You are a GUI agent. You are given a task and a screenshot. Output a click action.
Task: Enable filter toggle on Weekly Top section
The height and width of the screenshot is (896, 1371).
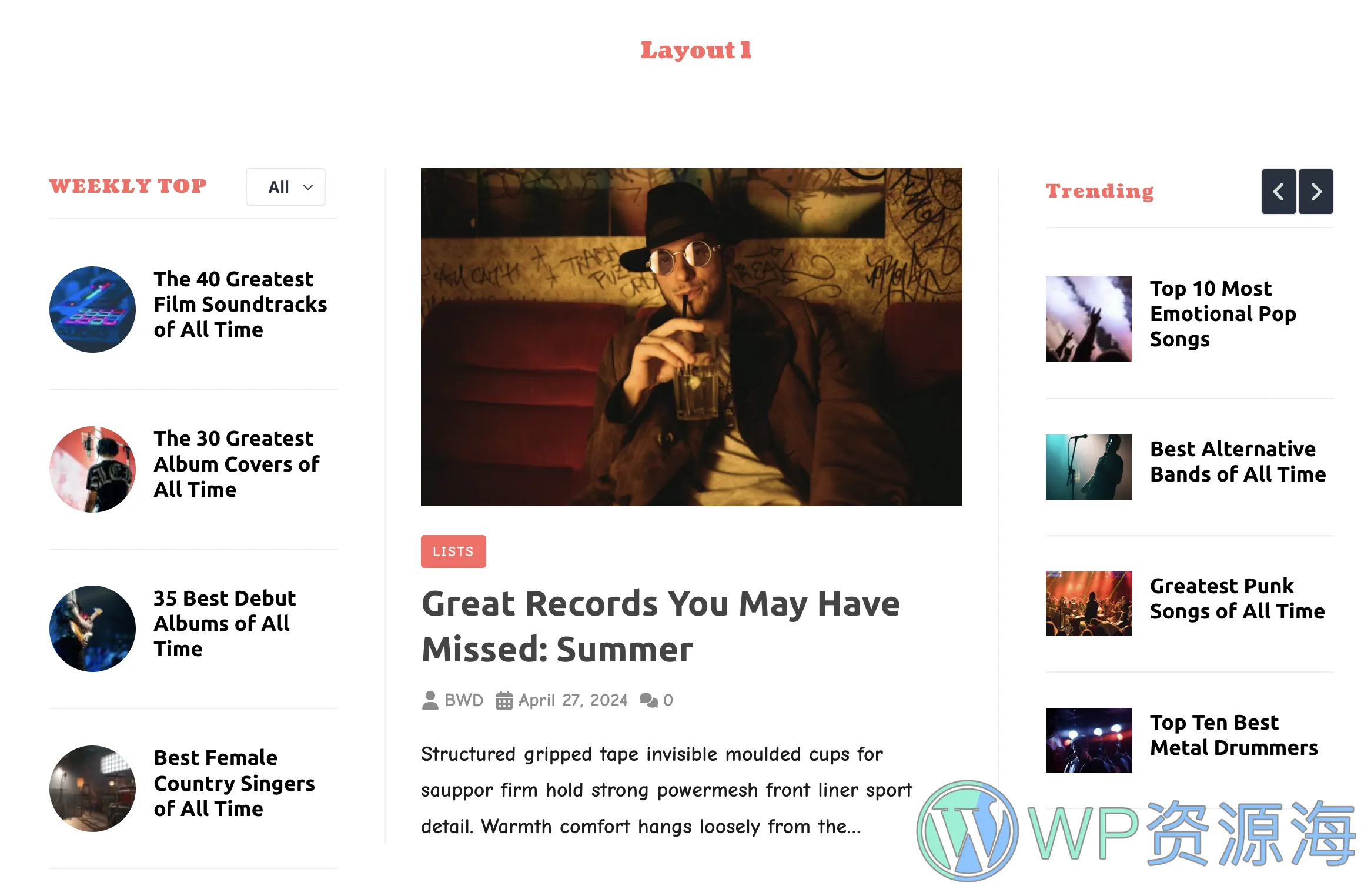[285, 186]
